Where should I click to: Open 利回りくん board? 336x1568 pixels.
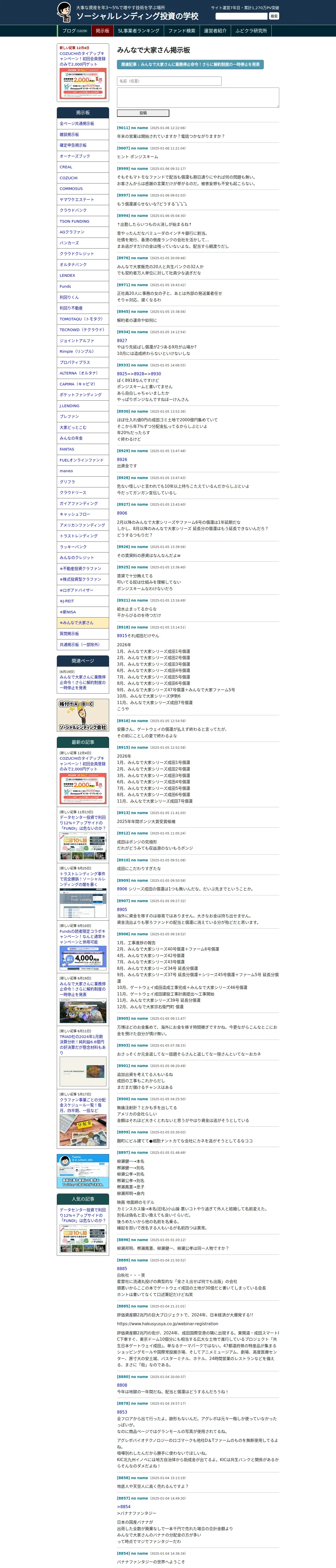pyautogui.click(x=83, y=297)
